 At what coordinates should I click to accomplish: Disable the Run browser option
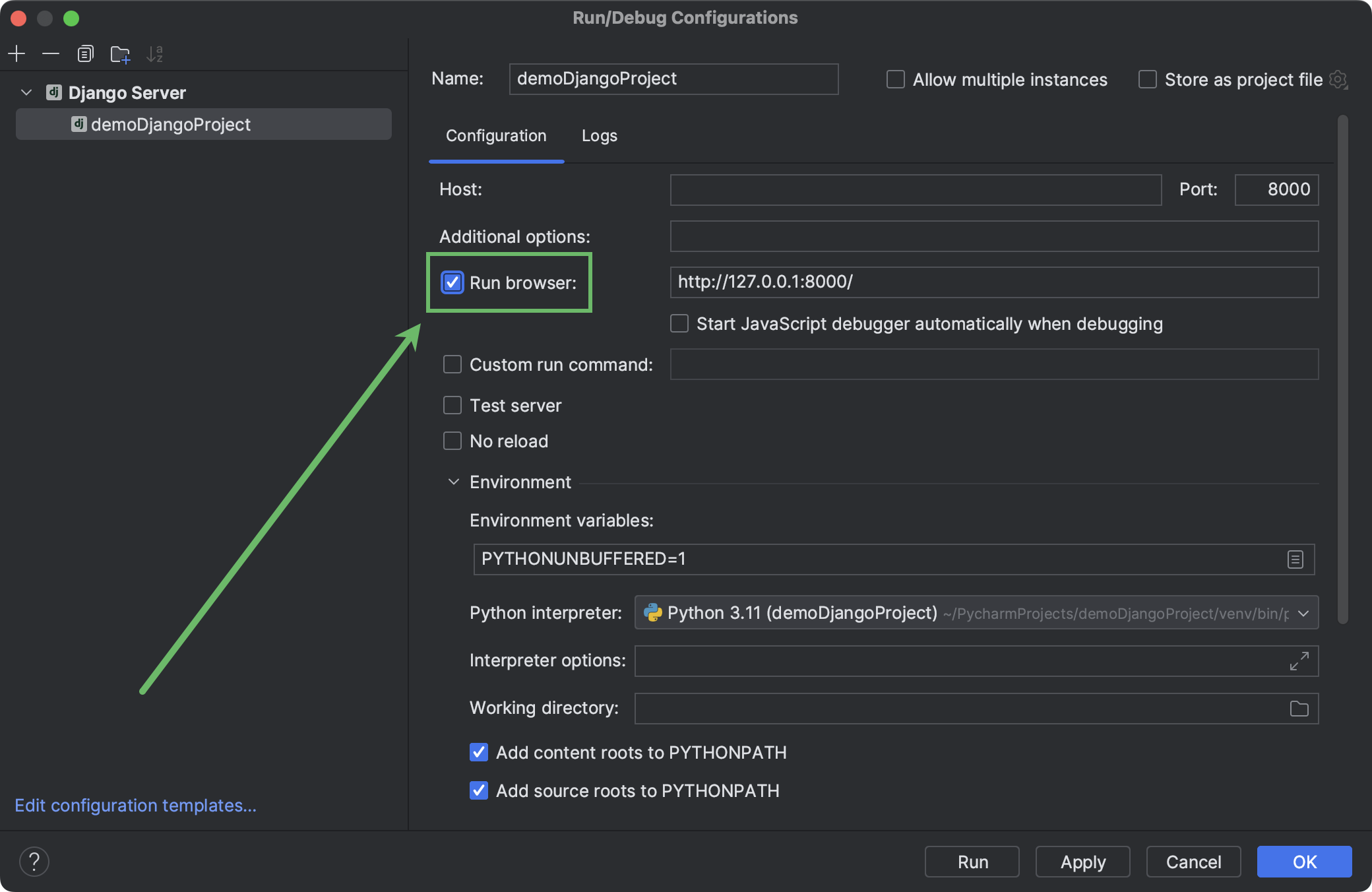tap(452, 282)
